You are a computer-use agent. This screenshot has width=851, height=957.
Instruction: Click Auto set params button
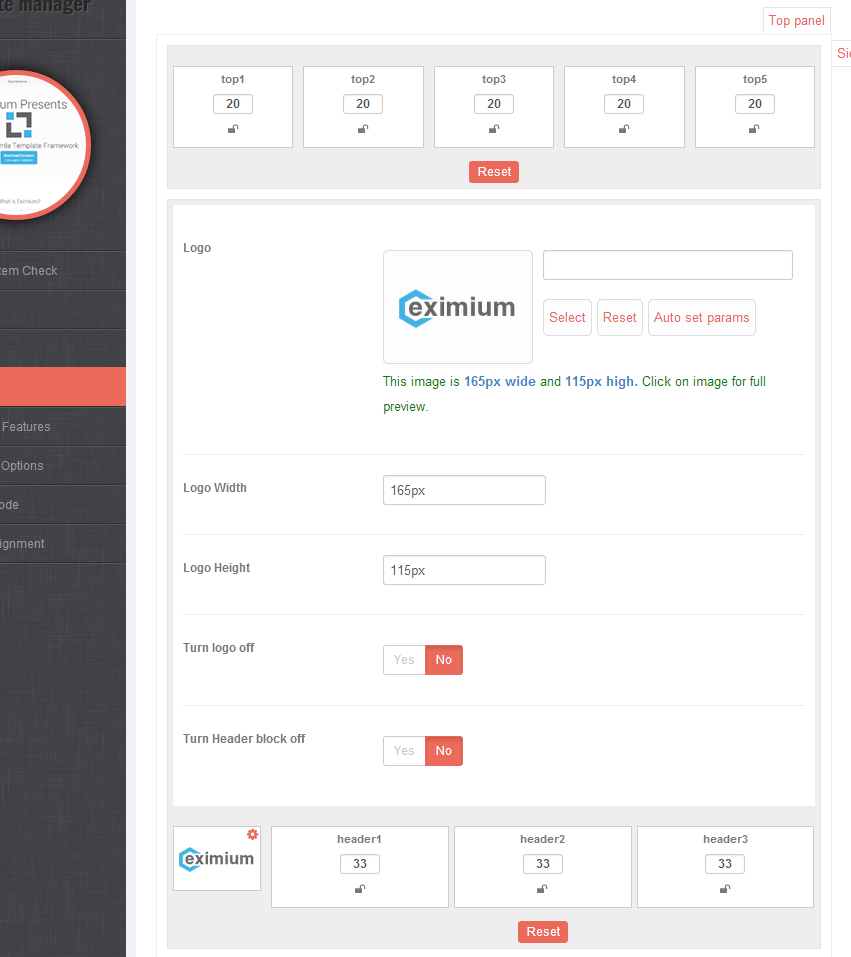click(x=701, y=317)
